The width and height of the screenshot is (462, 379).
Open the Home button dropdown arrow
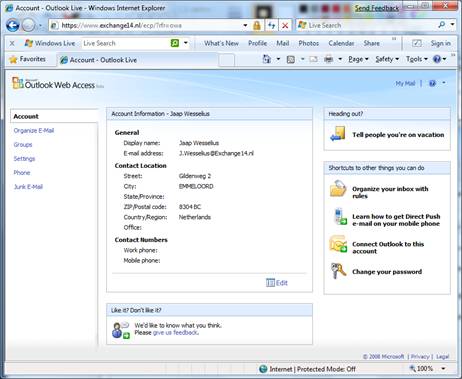(x=278, y=59)
